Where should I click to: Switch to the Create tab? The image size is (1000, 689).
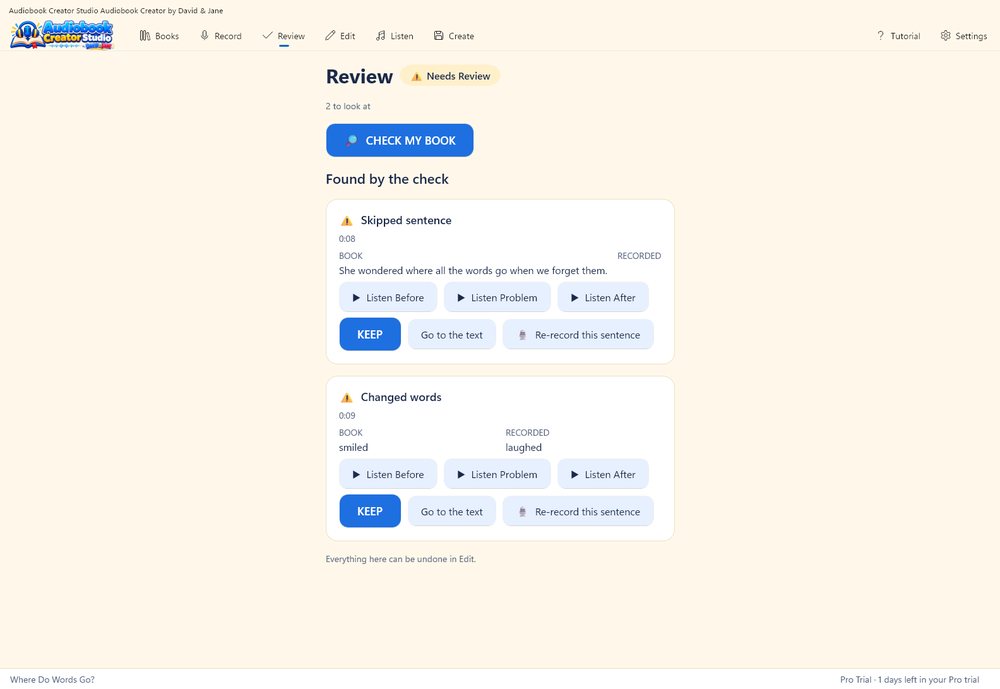click(453, 36)
